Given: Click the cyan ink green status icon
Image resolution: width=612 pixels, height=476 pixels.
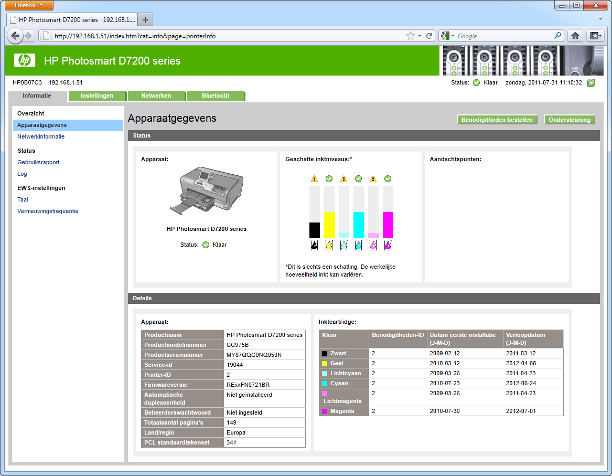Looking at the screenshot, I should pyautogui.click(x=359, y=179).
